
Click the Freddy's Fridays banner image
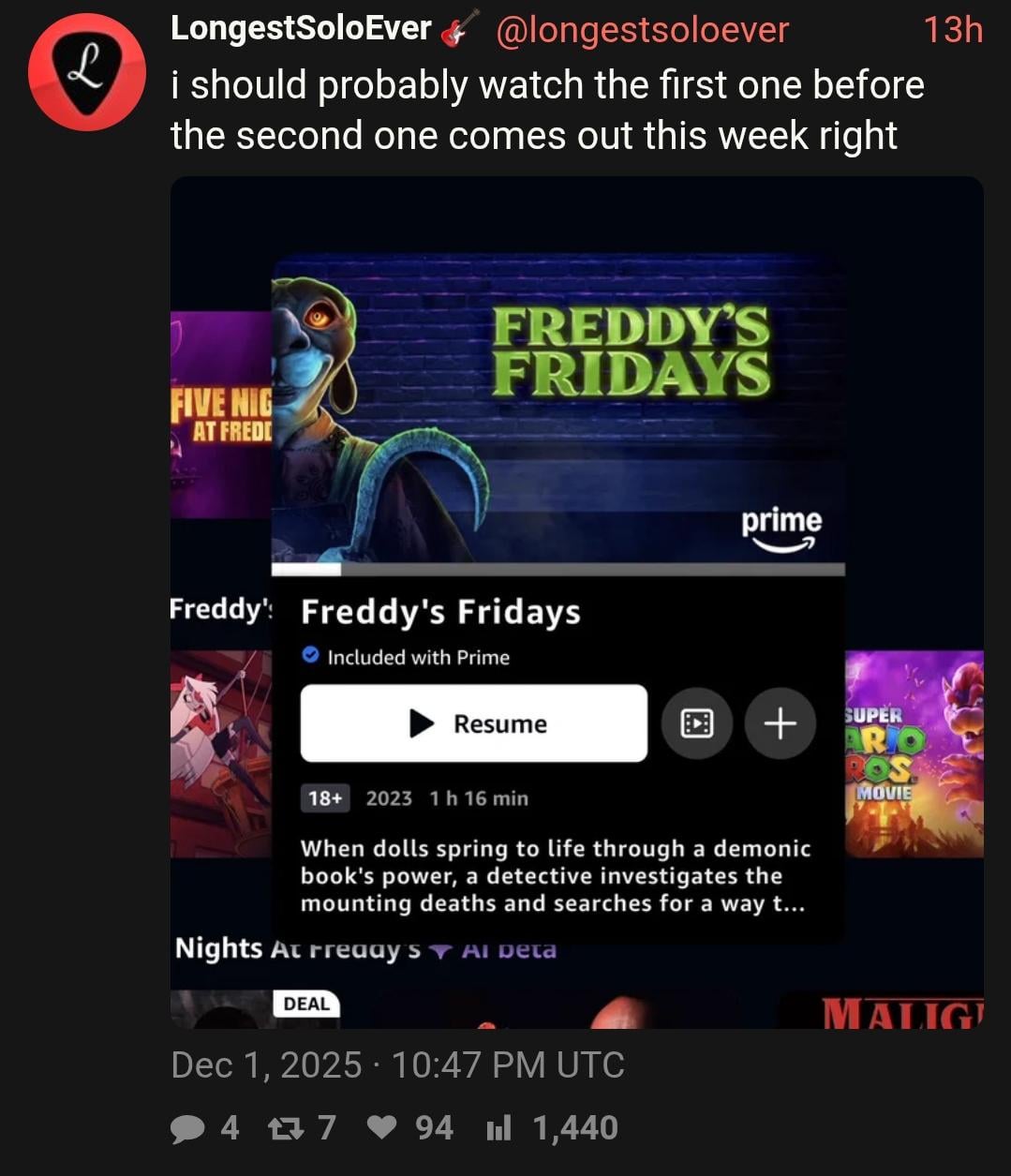click(558, 409)
